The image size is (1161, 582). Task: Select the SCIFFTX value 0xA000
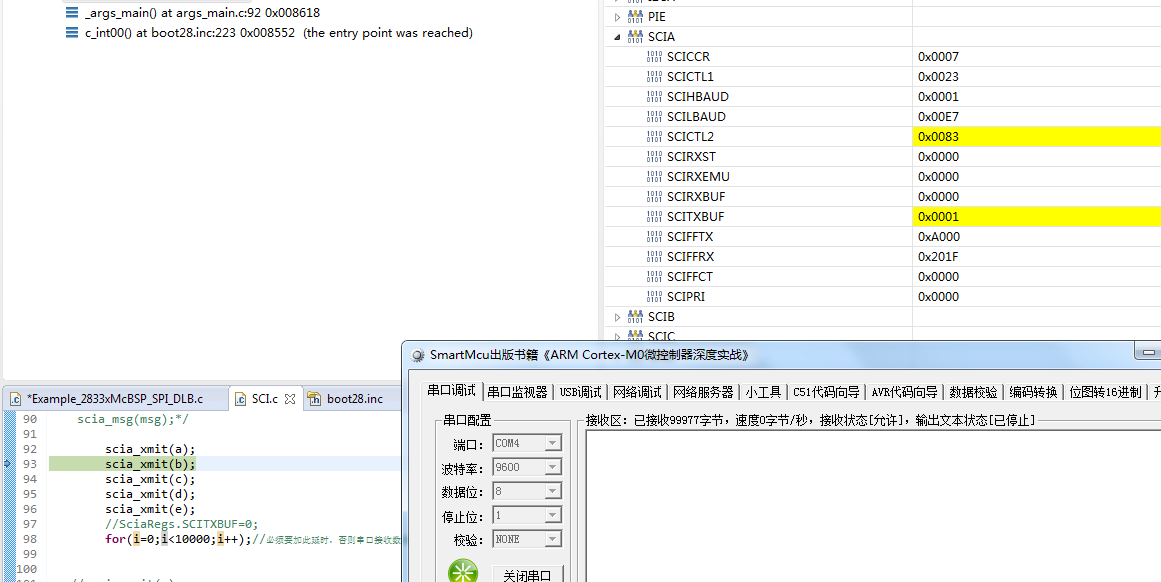(938, 236)
